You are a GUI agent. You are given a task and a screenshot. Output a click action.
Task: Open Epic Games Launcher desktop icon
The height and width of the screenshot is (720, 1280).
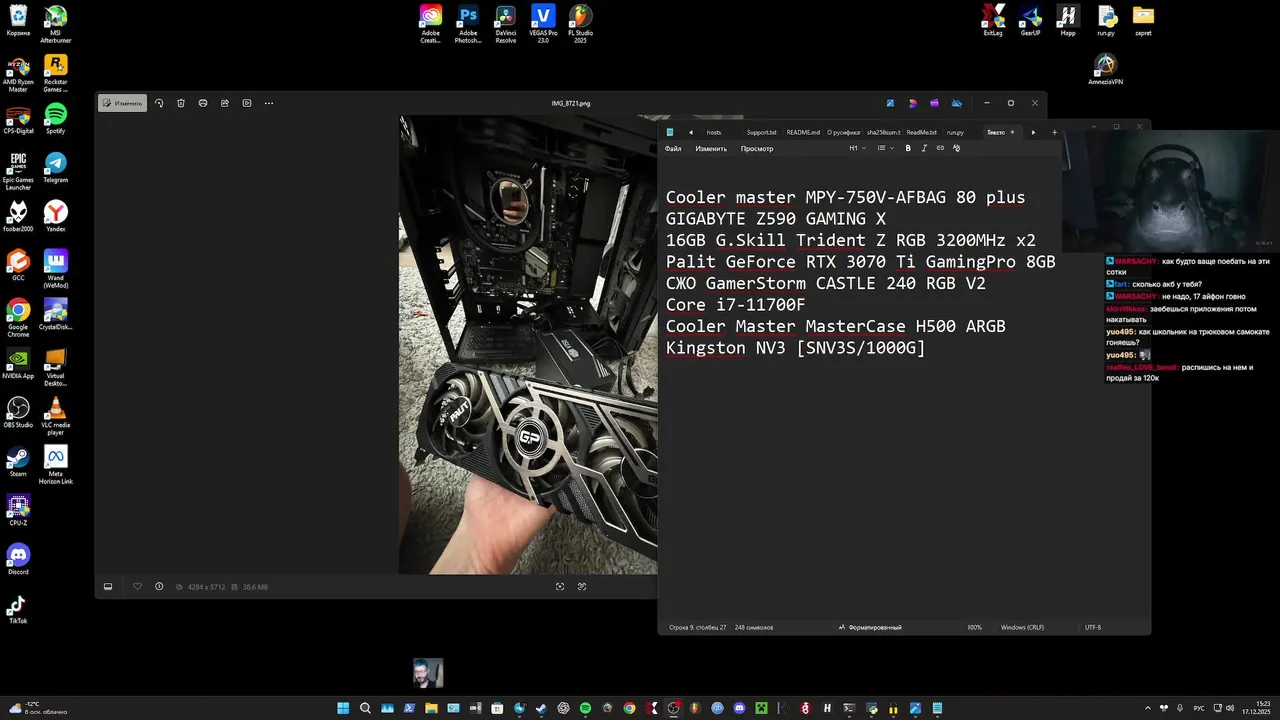[18, 170]
